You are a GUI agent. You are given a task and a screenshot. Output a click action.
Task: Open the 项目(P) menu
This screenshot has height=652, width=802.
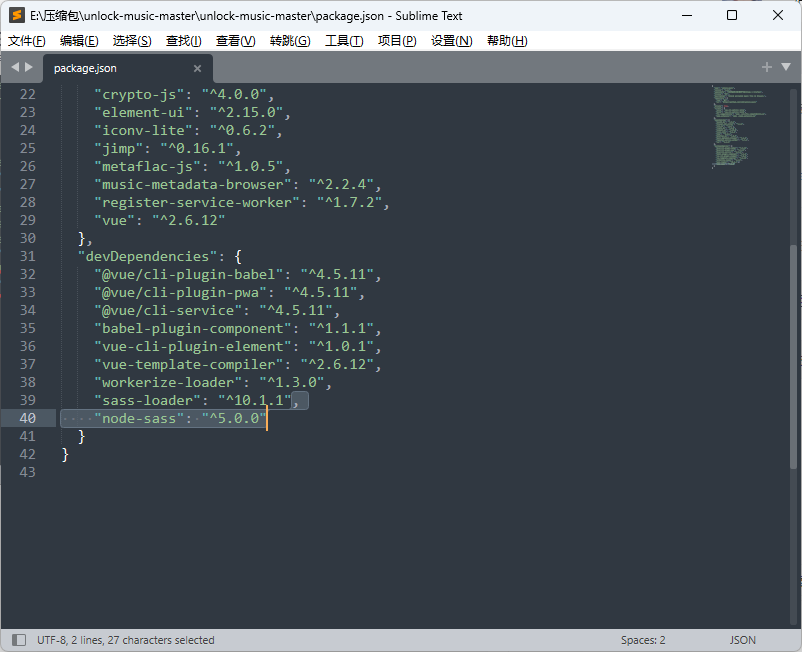click(397, 41)
